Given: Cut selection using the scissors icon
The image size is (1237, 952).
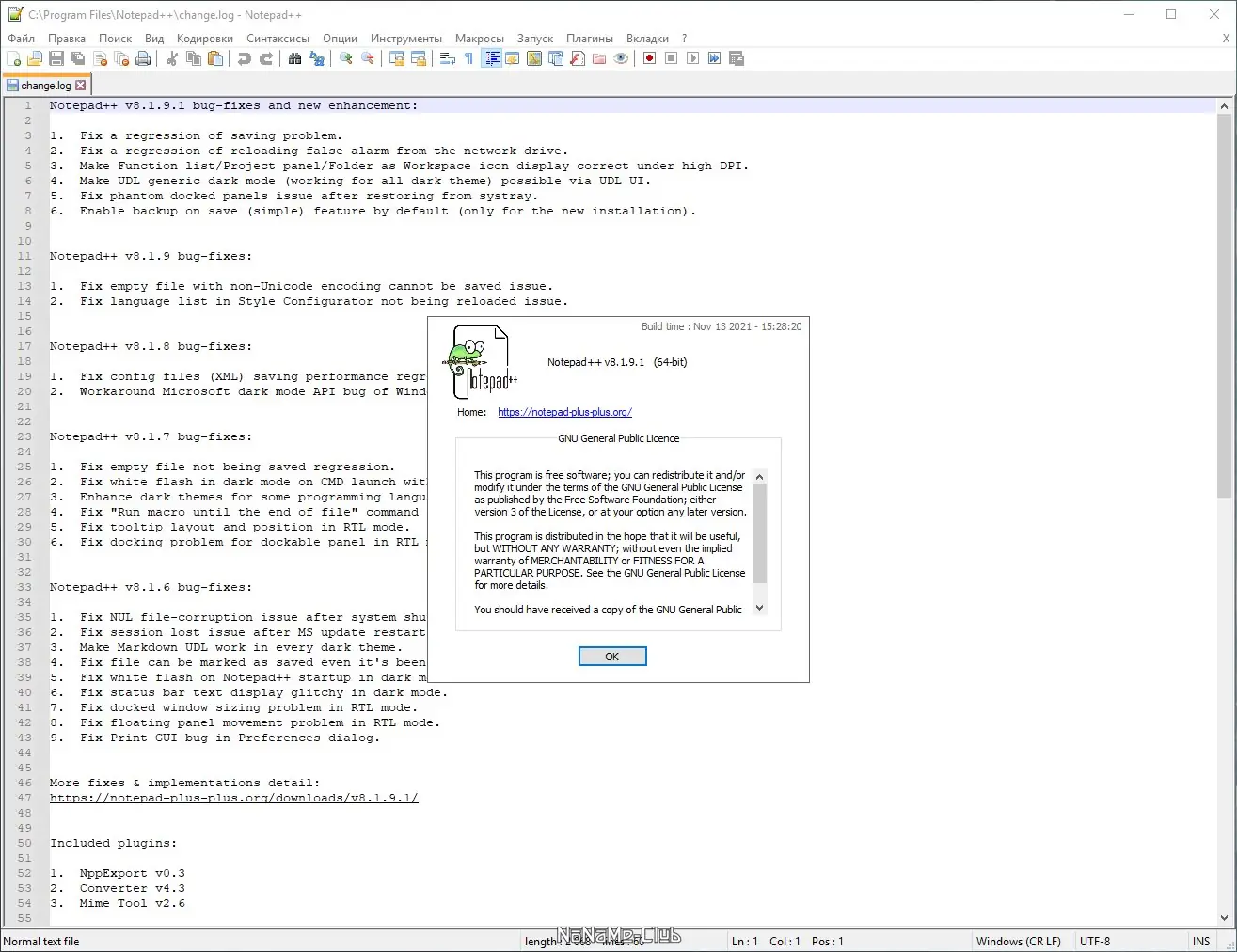Looking at the screenshot, I should pos(172,58).
